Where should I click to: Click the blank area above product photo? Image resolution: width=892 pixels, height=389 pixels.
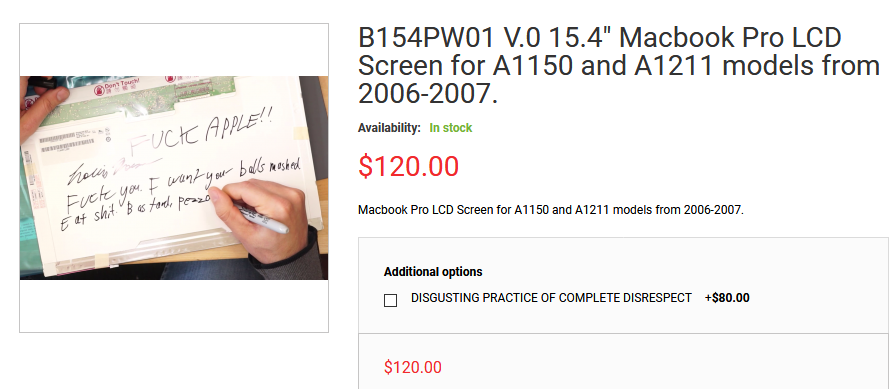[174, 50]
